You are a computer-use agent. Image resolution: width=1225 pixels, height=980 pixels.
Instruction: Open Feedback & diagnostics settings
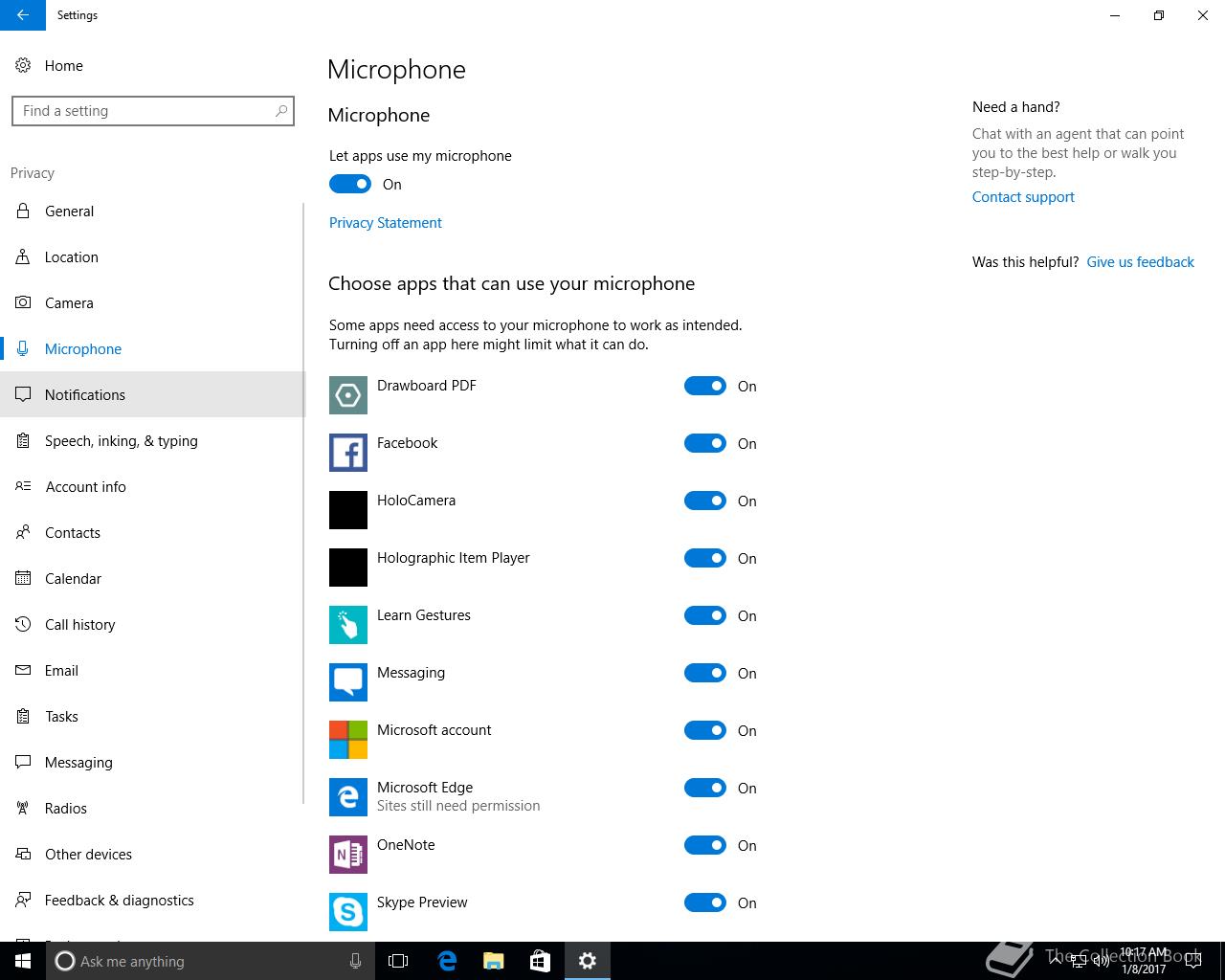coord(151,901)
